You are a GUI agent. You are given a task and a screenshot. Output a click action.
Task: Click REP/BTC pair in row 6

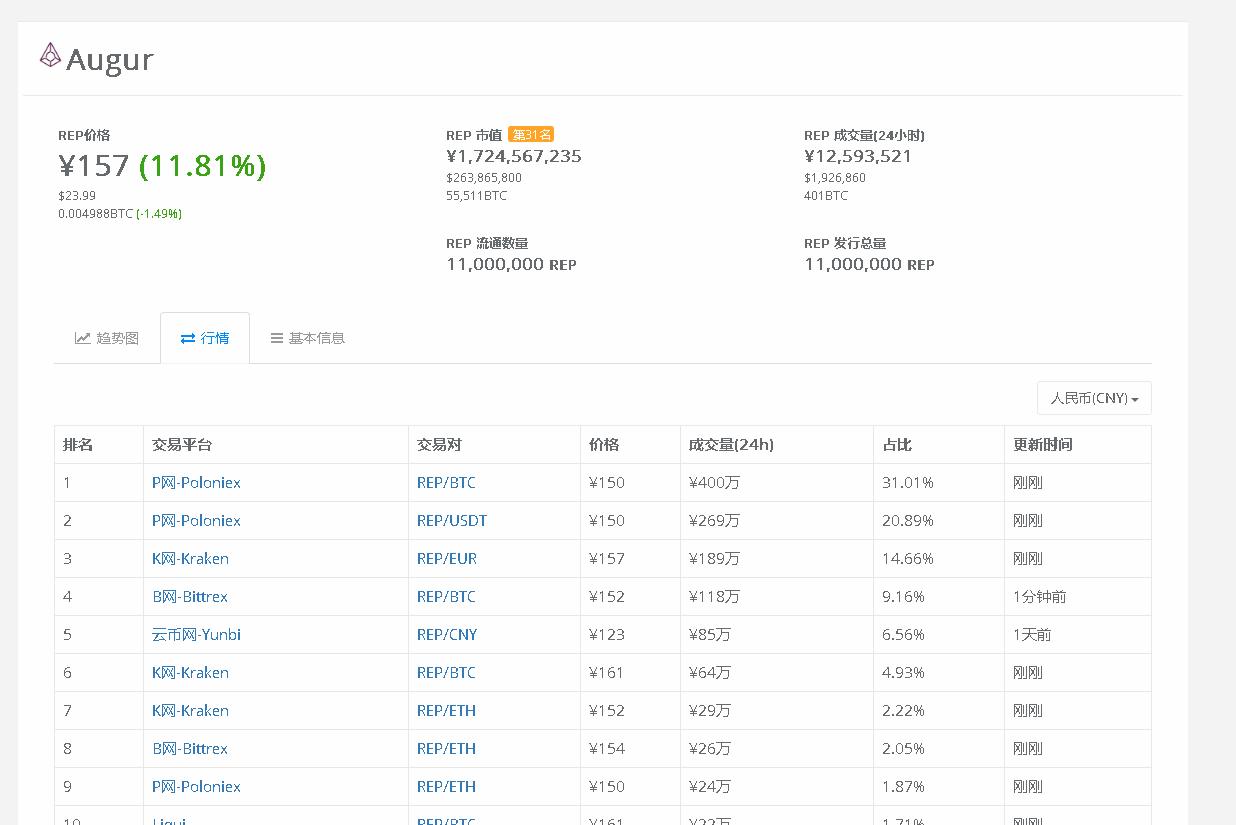[446, 672]
